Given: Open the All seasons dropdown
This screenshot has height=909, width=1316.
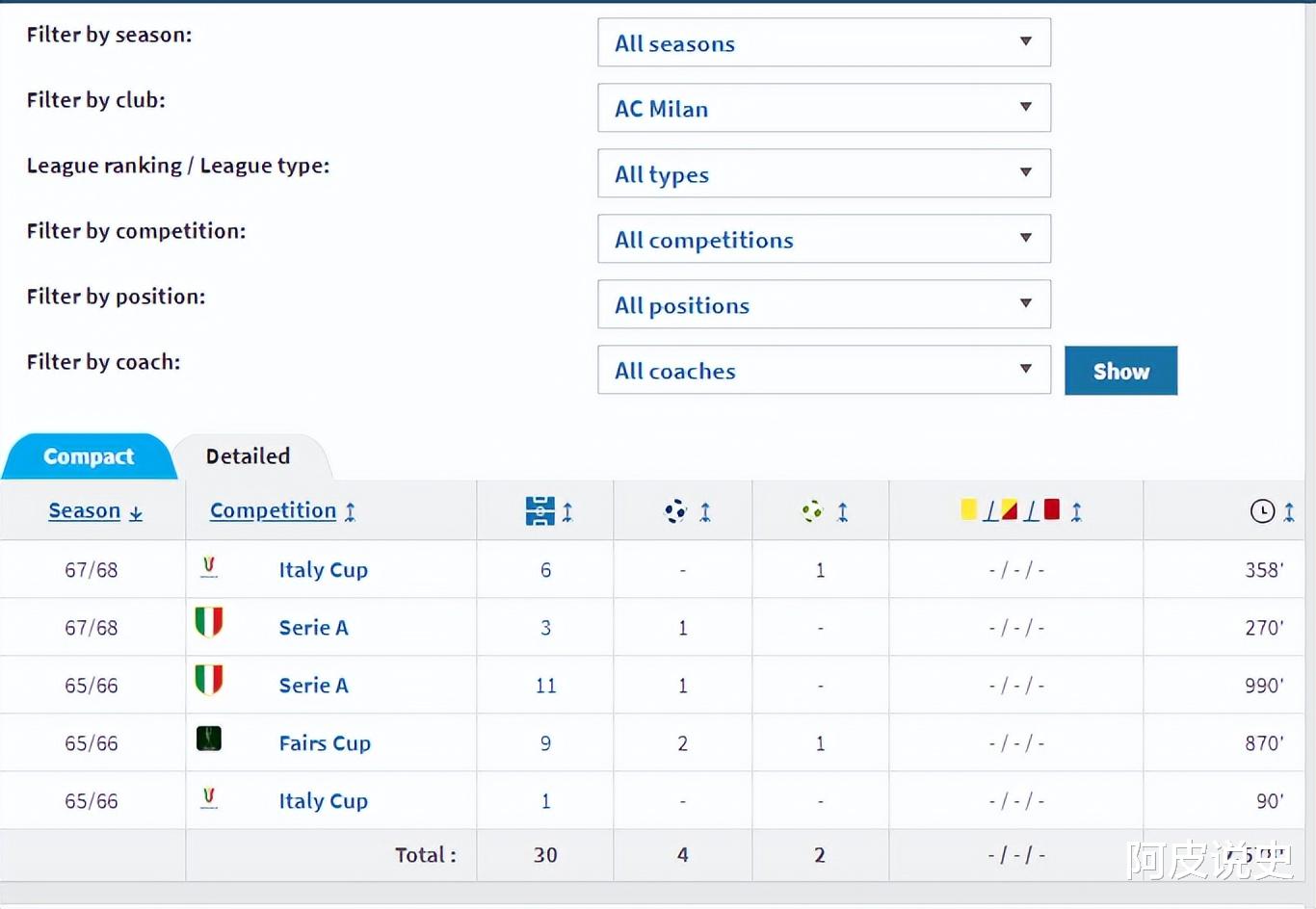Looking at the screenshot, I should pyautogui.click(x=824, y=43).
